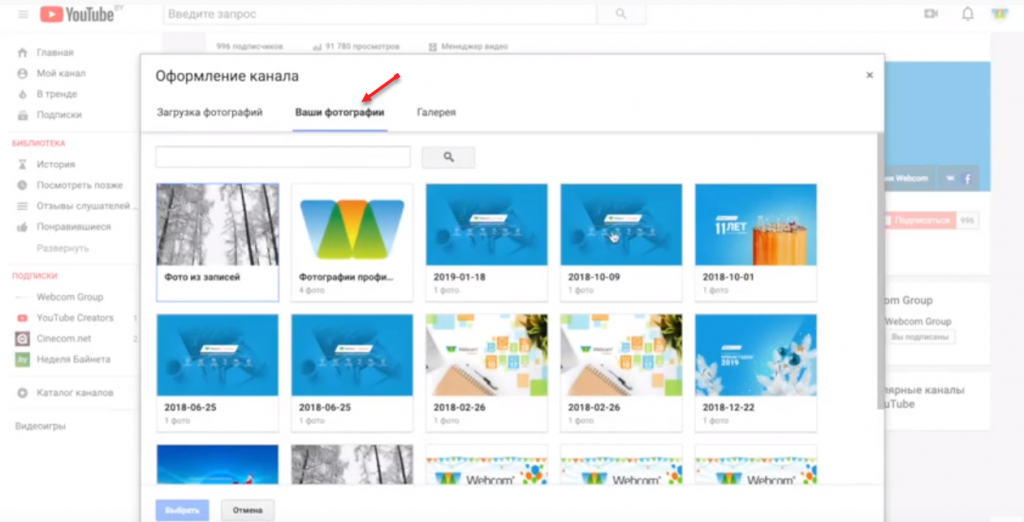The image size is (1024, 522).
Task: Open История in the library section
Action: coord(56,164)
